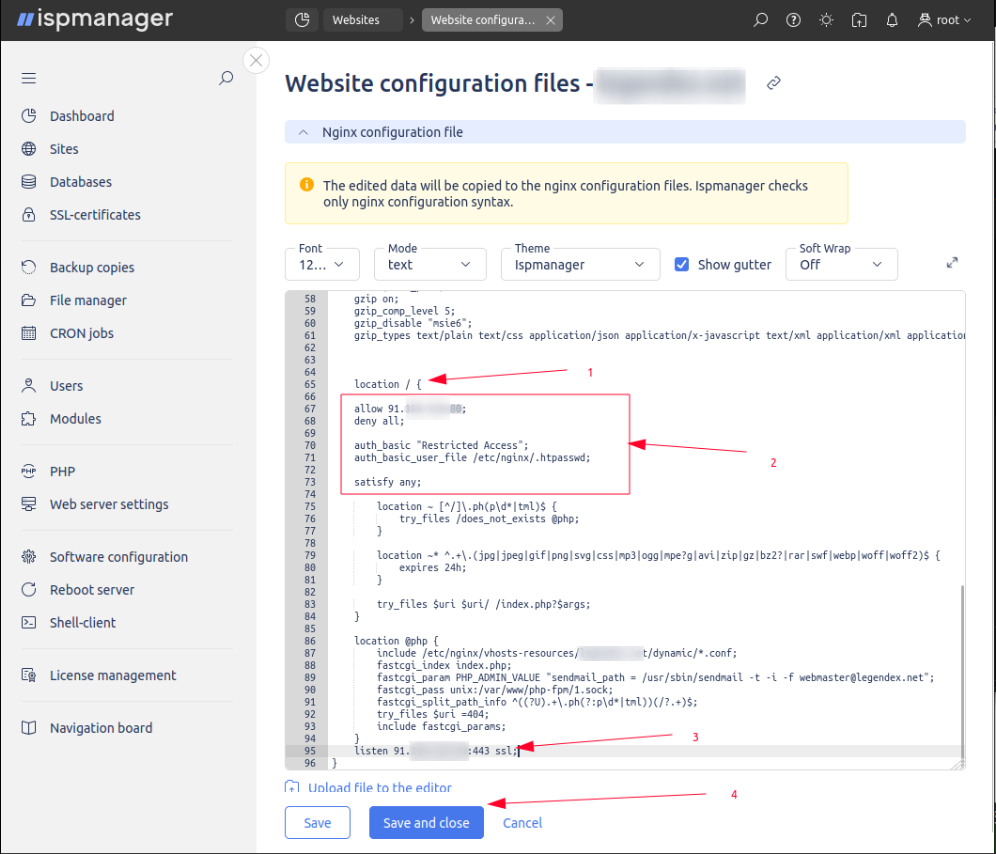Viewport: 996px width, 854px height.
Task: Toggle the light/dark theme sun icon
Action: point(826,20)
